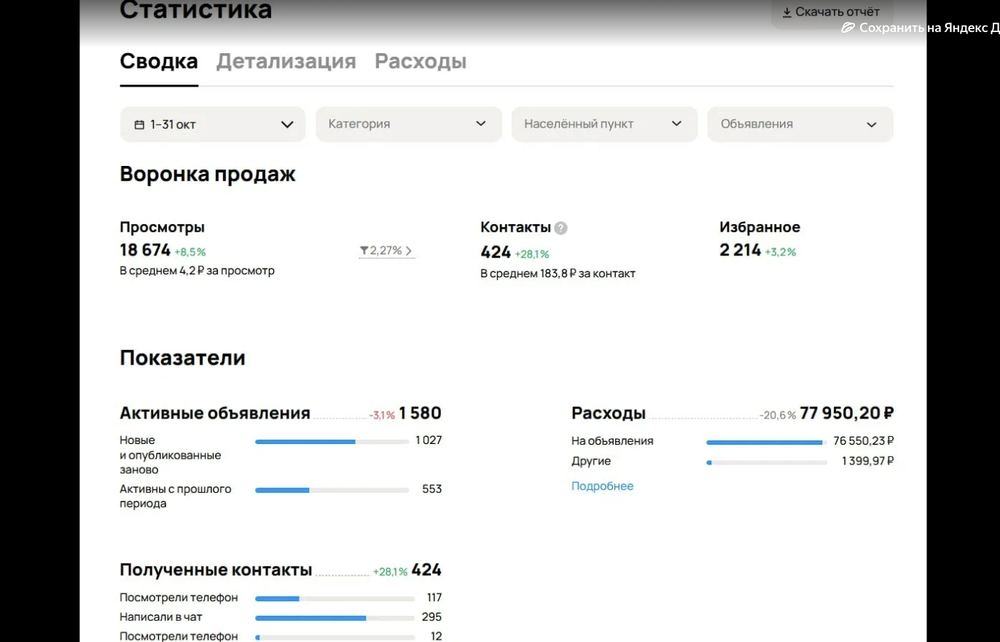1000x642 pixels.
Task: Click the Избранное value 2 214
Action: 740,250
